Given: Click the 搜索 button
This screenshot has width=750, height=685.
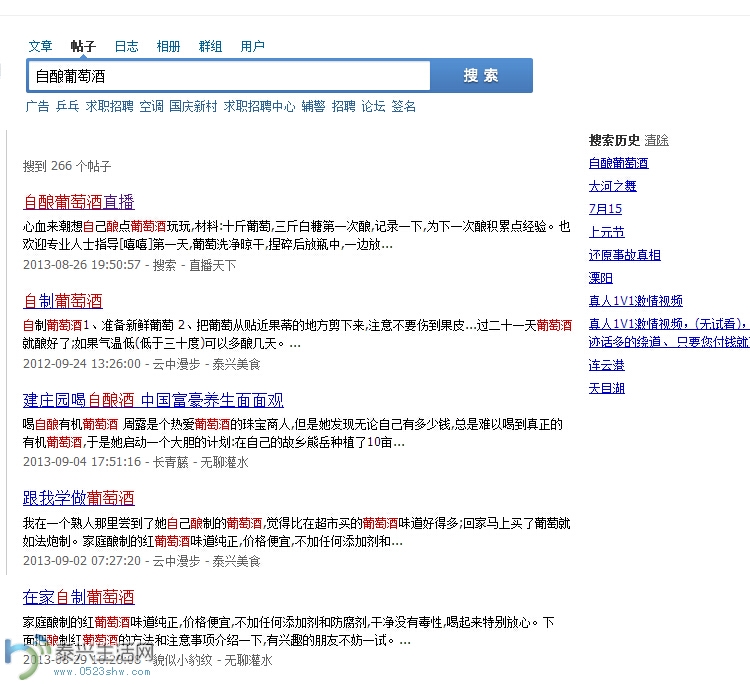Looking at the screenshot, I should pos(481,76).
